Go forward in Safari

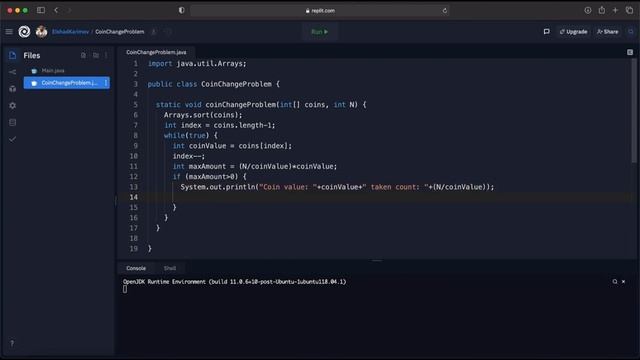(x=69, y=10)
